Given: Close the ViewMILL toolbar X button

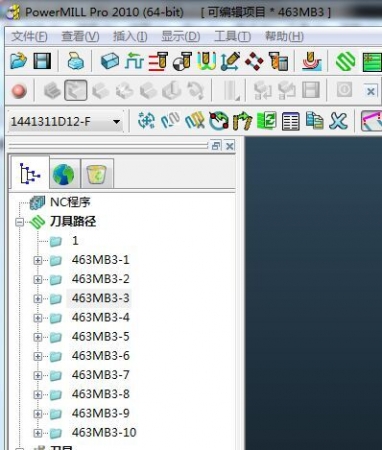Looking at the screenshot, I should 371,91.
